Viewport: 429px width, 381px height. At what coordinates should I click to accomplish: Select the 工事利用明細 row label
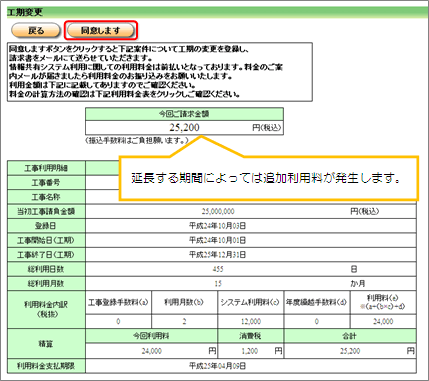46,168
